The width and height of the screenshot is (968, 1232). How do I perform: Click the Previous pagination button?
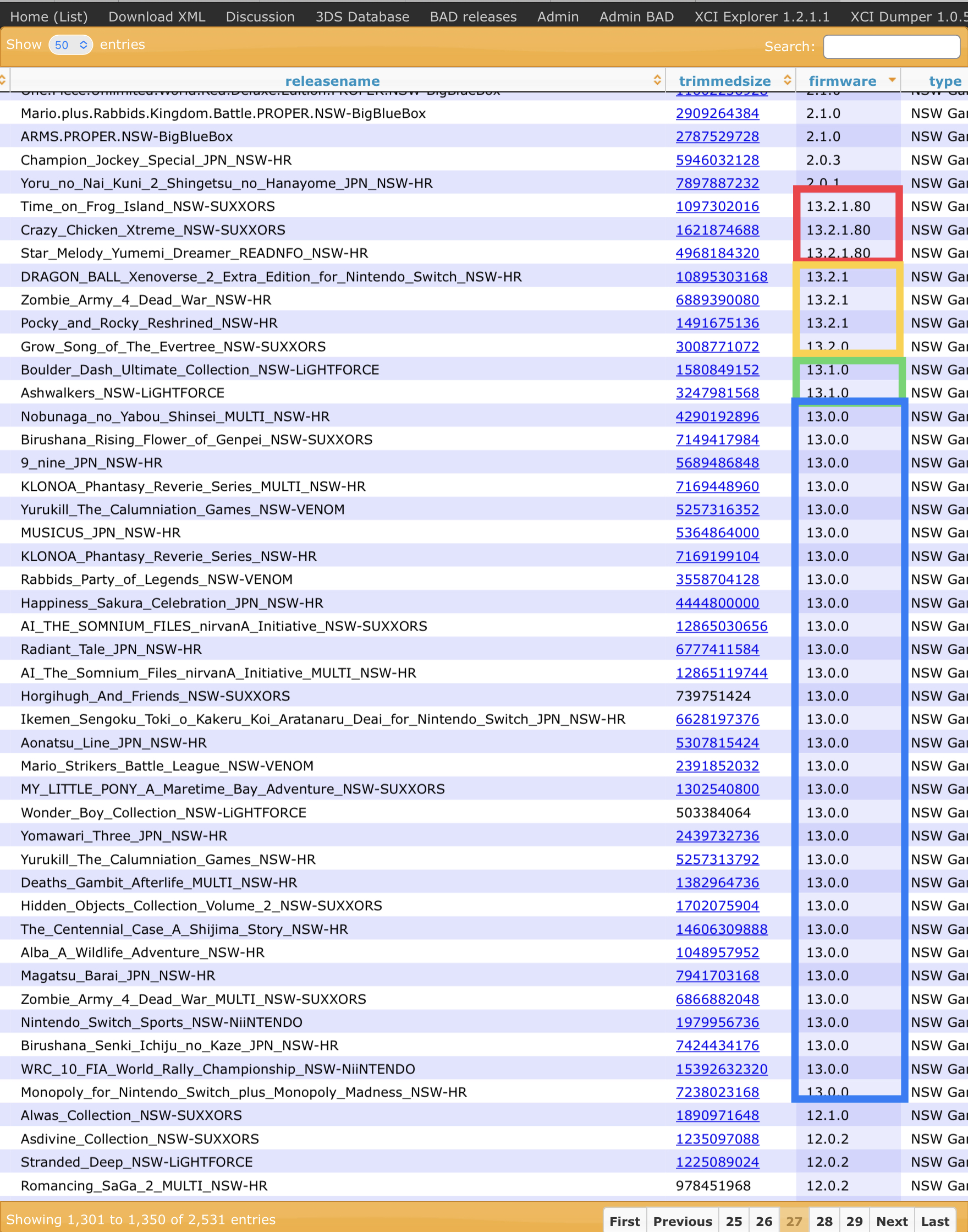[683, 1221]
